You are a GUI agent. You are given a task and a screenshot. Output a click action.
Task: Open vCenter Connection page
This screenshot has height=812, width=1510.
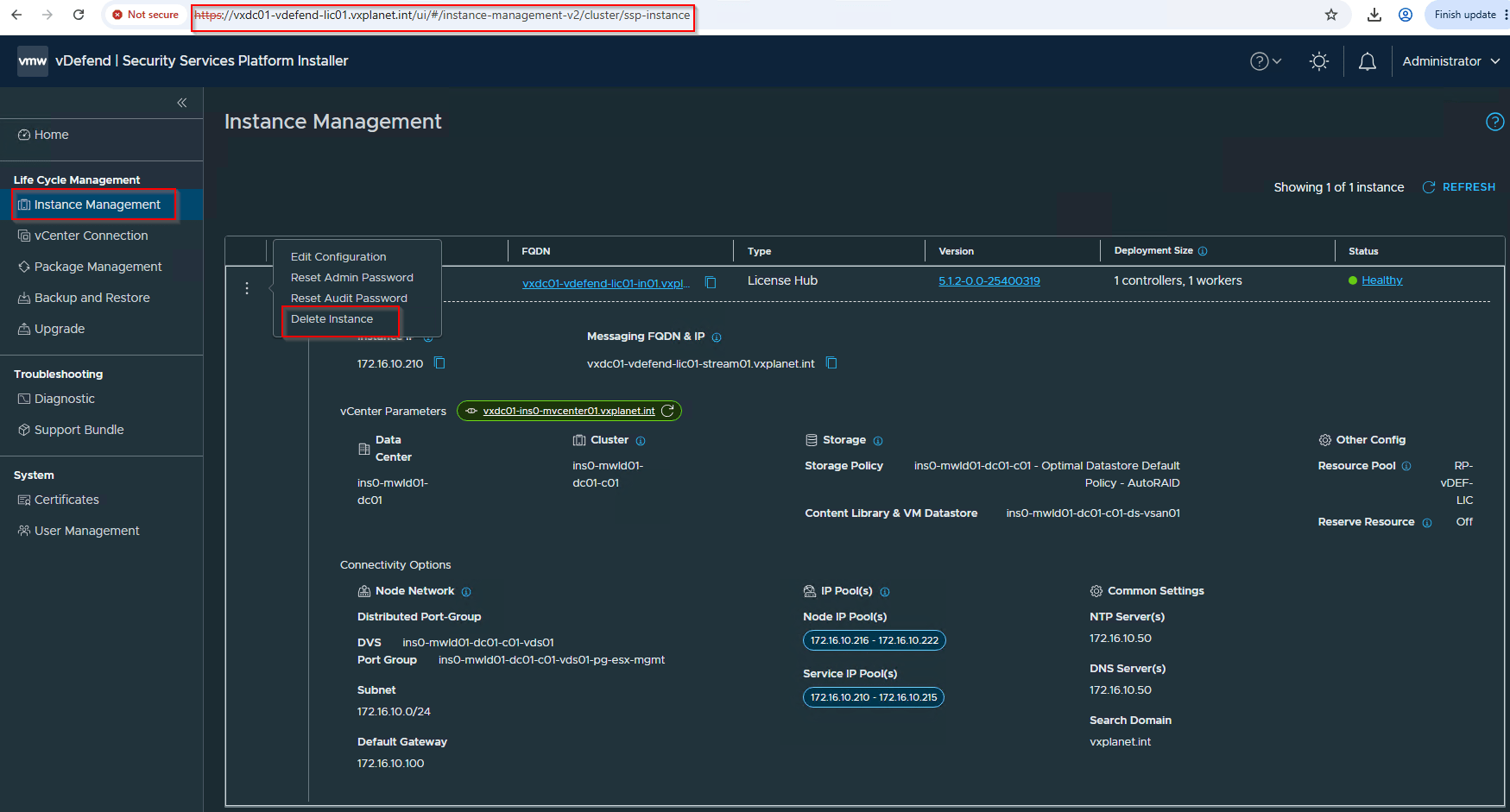83,236
